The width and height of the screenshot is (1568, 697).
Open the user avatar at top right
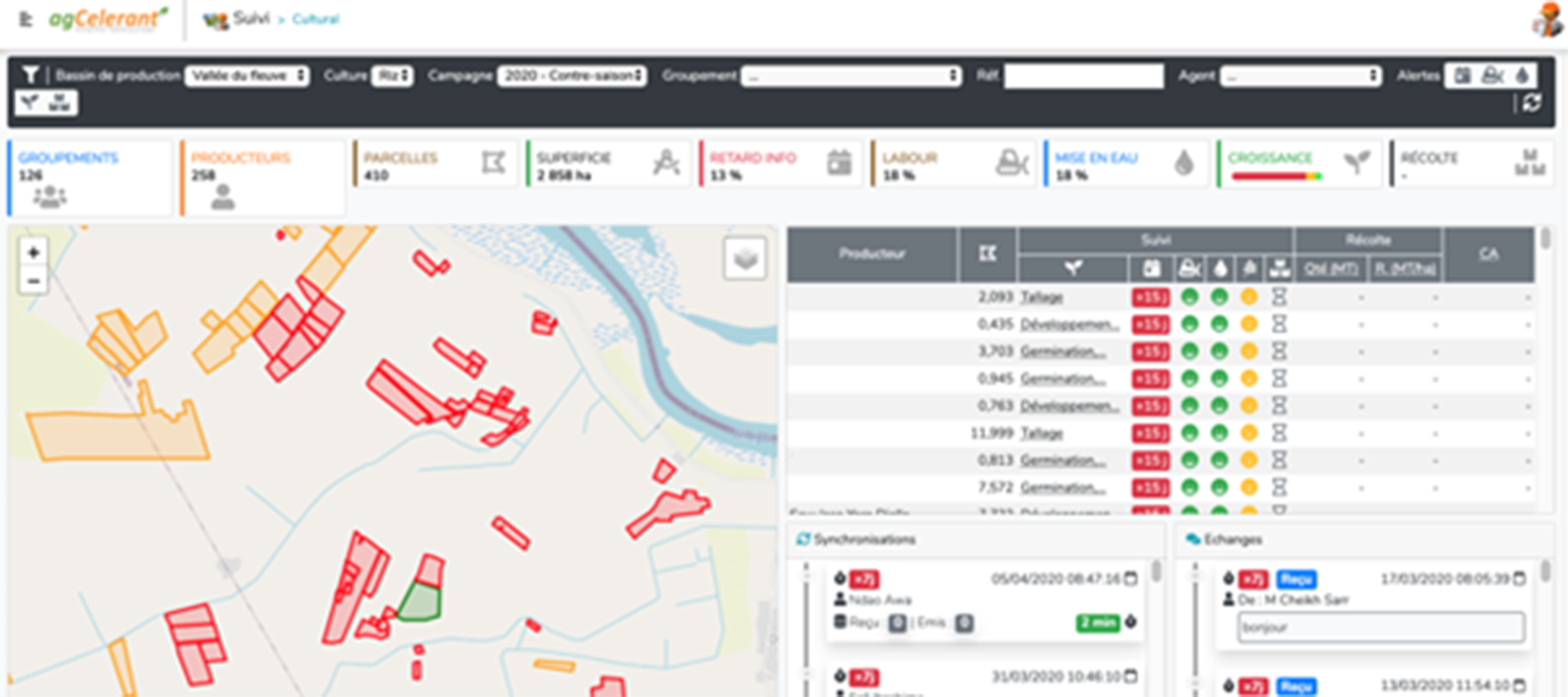1547,19
